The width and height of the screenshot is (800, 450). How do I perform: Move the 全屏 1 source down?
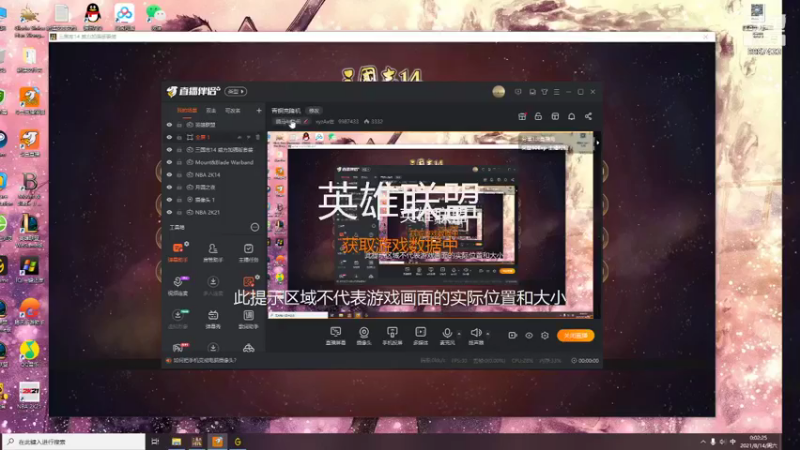pyautogui.click(x=248, y=137)
